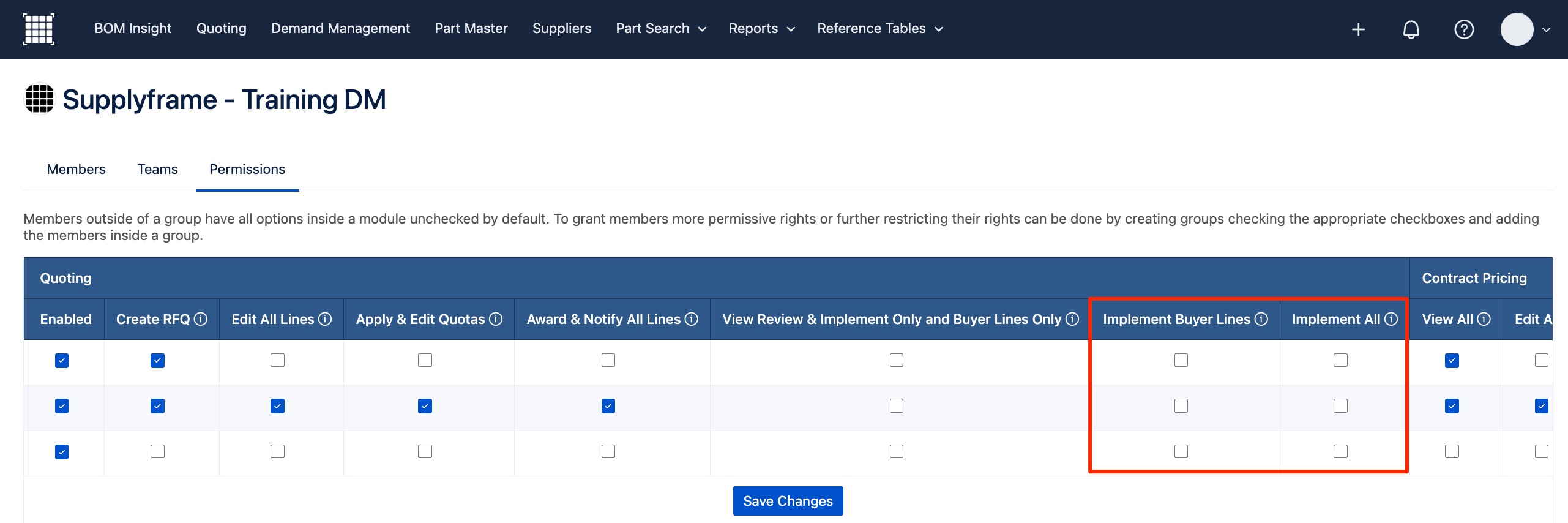
Task: Show info for Implement All column
Action: tap(1391, 319)
